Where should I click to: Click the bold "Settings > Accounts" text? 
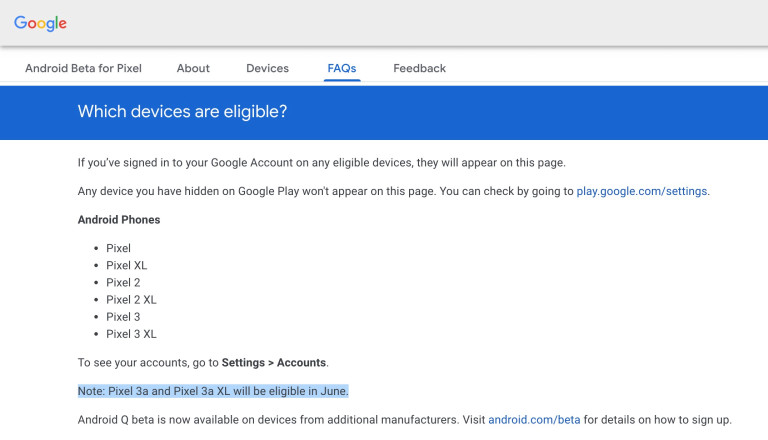tap(275, 362)
